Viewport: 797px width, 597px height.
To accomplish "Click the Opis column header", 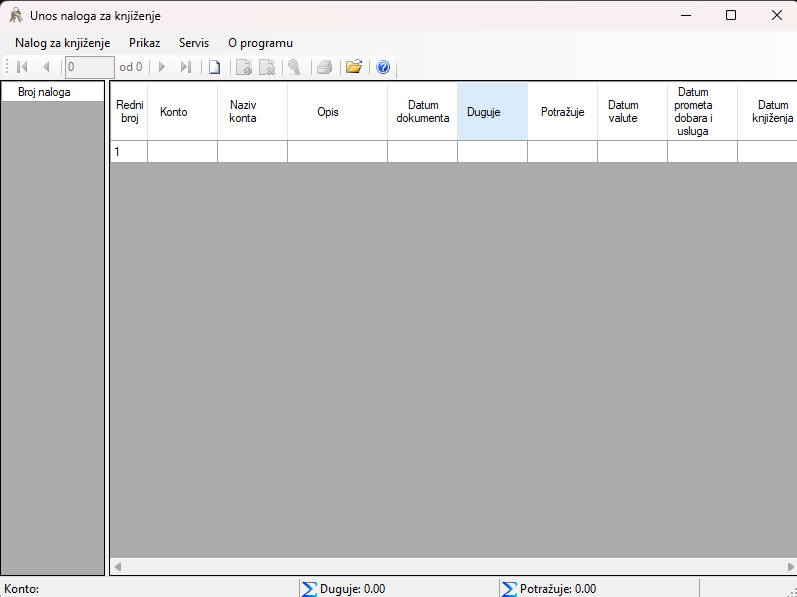I will click(x=338, y=112).
